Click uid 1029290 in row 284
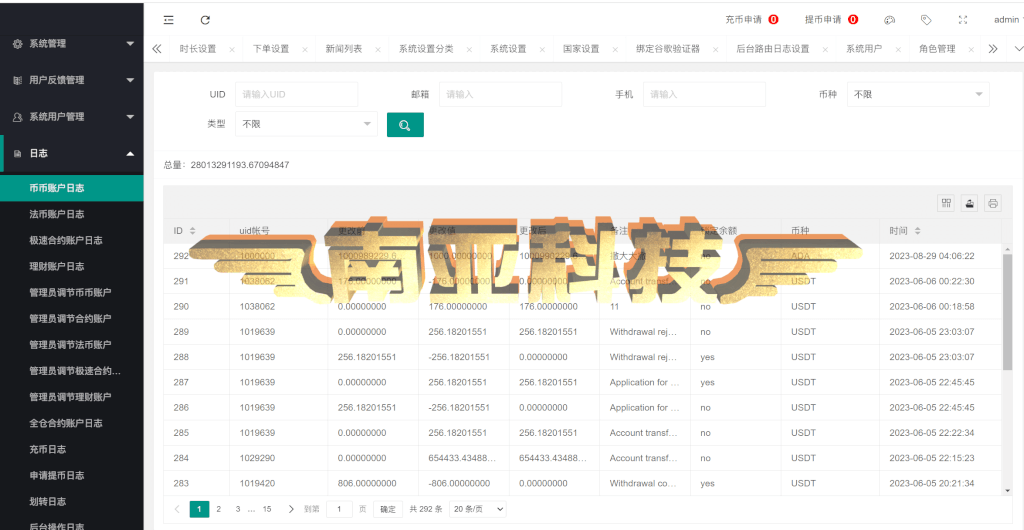1024x530 pixels. click(257, 458)
